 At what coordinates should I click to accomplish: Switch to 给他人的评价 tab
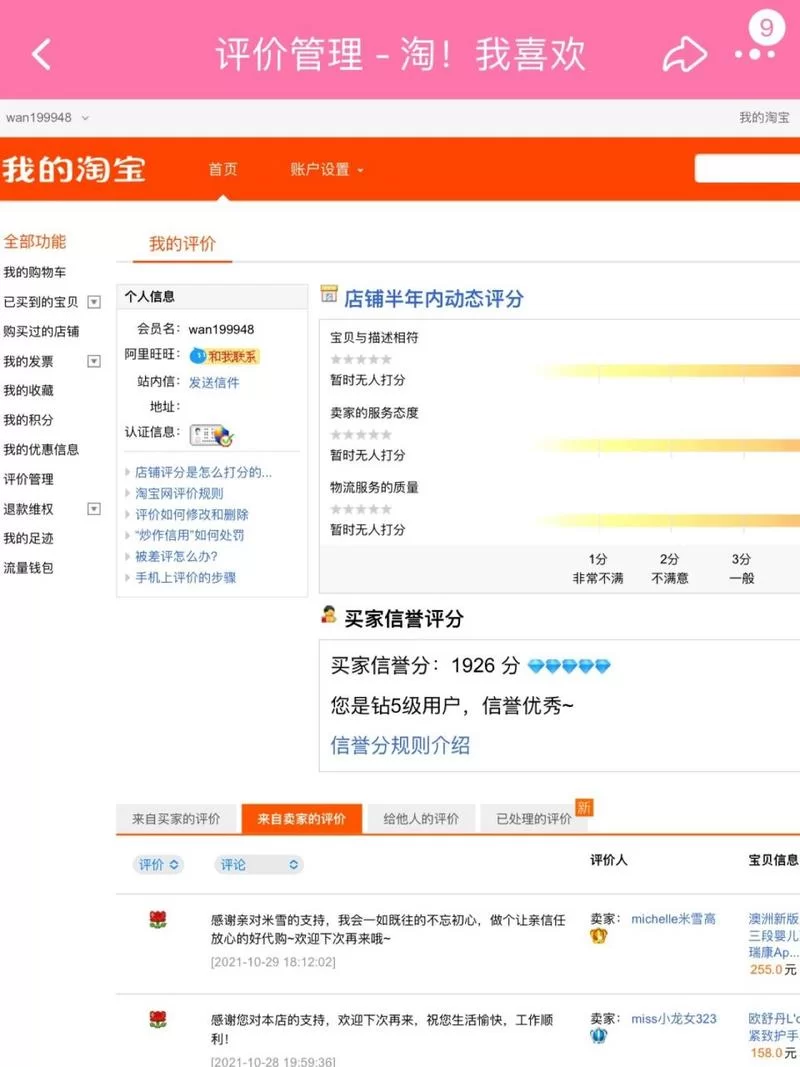pyautogui.click(x=421, y=819)
